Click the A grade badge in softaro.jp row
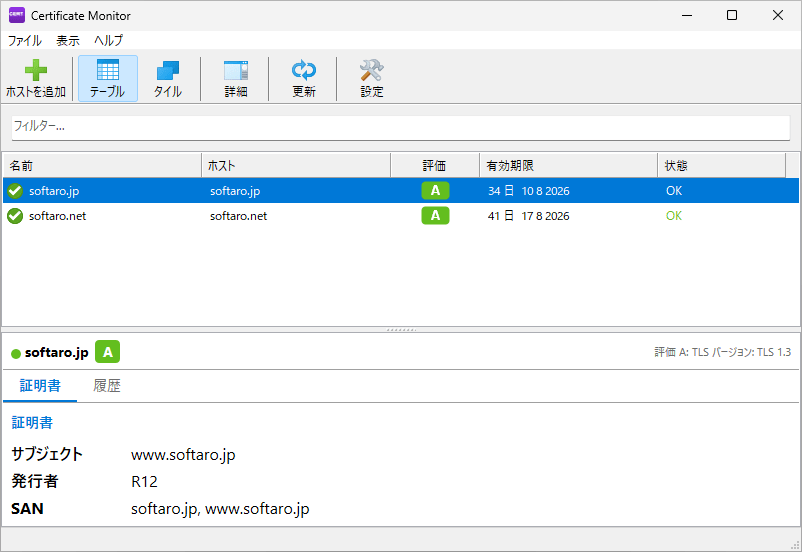Image resolution: width=802 pixels, height=552 pixels. pyautogui.click(x=435, y=190)
